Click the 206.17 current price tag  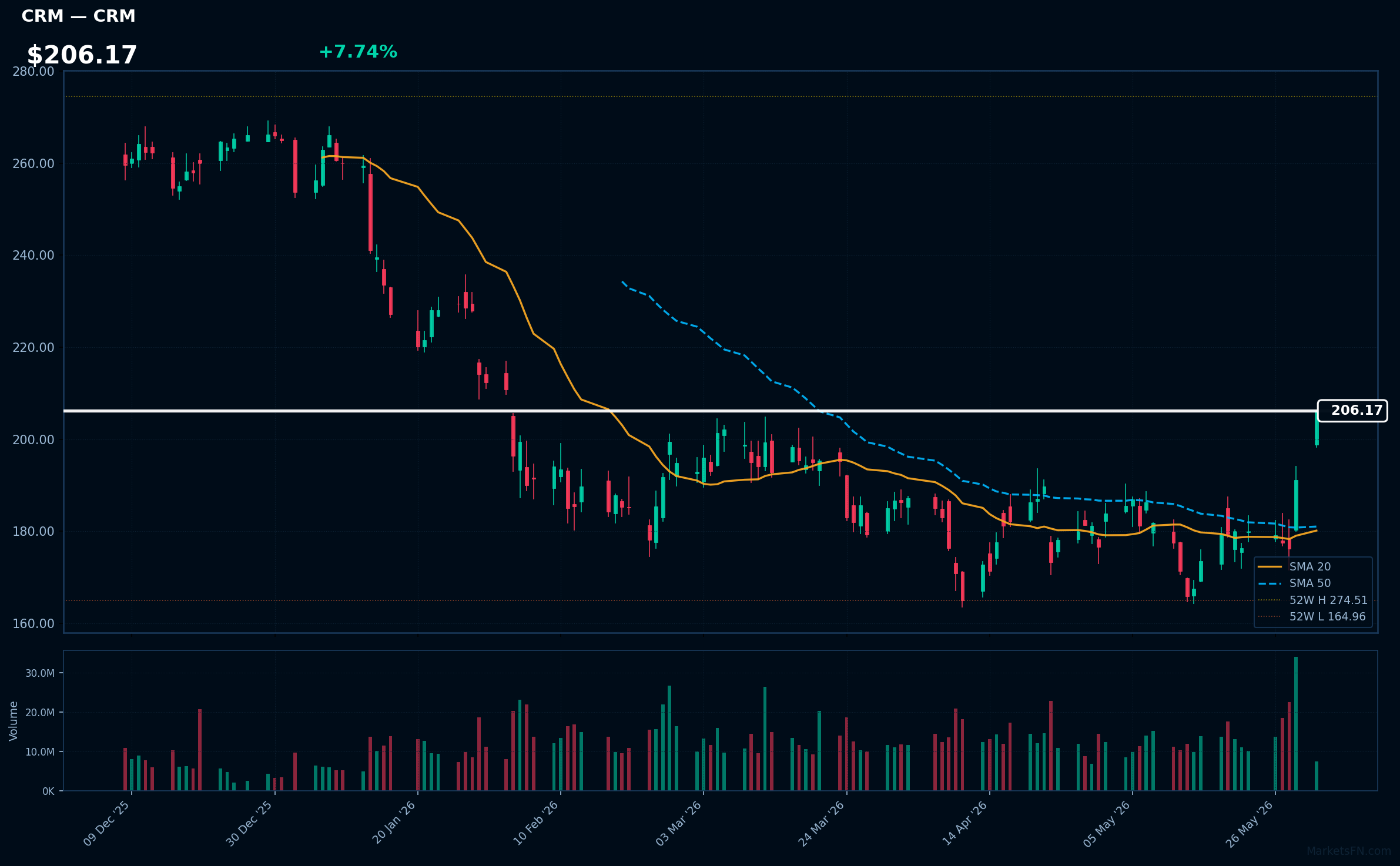[1352, 411]
